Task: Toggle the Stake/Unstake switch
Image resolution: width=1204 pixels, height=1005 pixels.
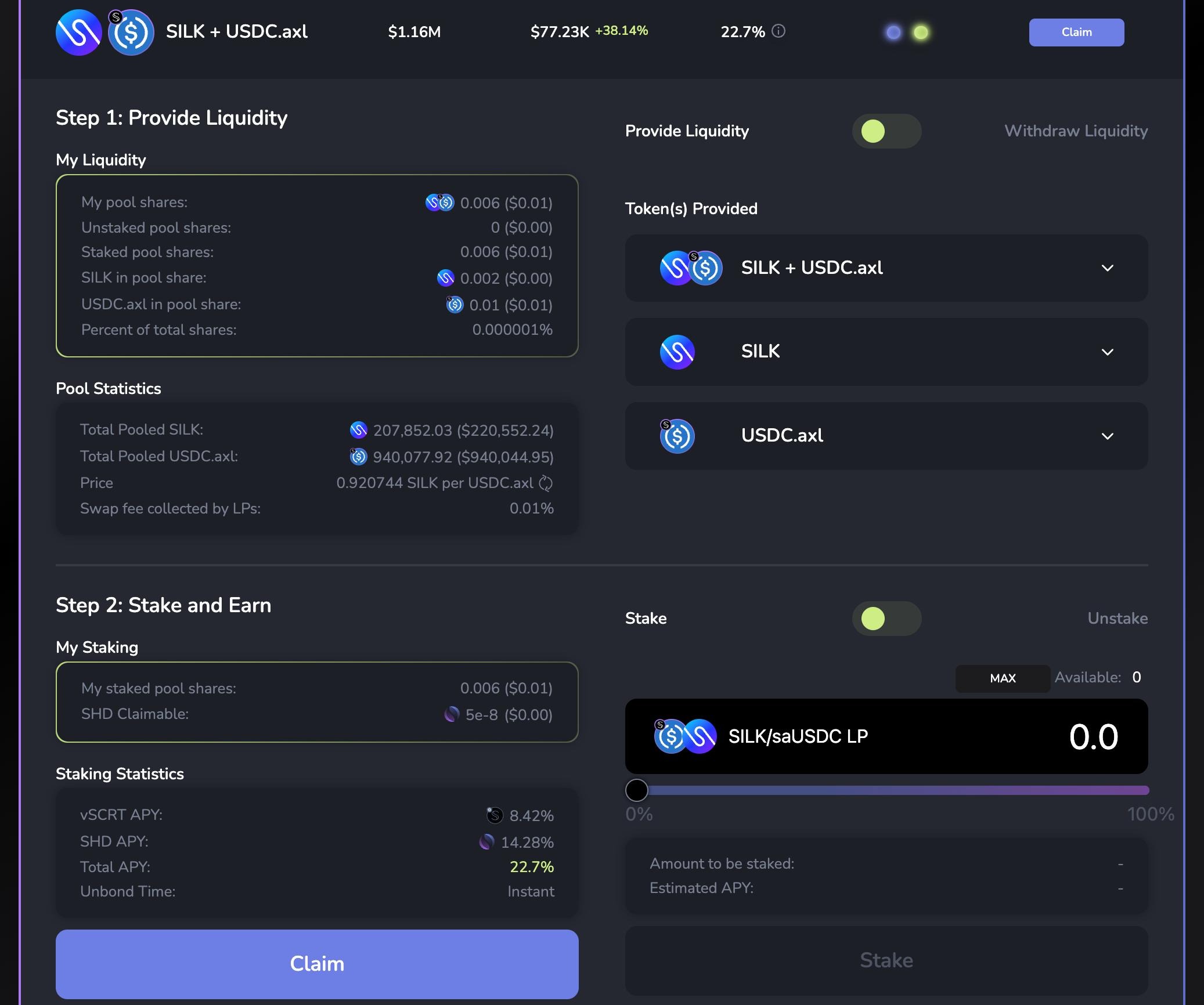Action: [886, 619]
